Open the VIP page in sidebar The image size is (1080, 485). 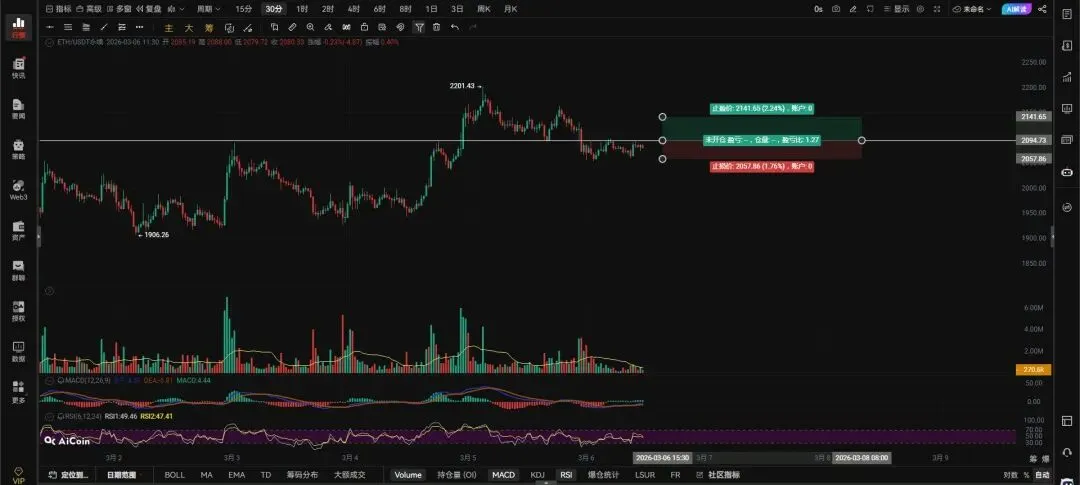[x=19, y=473]
